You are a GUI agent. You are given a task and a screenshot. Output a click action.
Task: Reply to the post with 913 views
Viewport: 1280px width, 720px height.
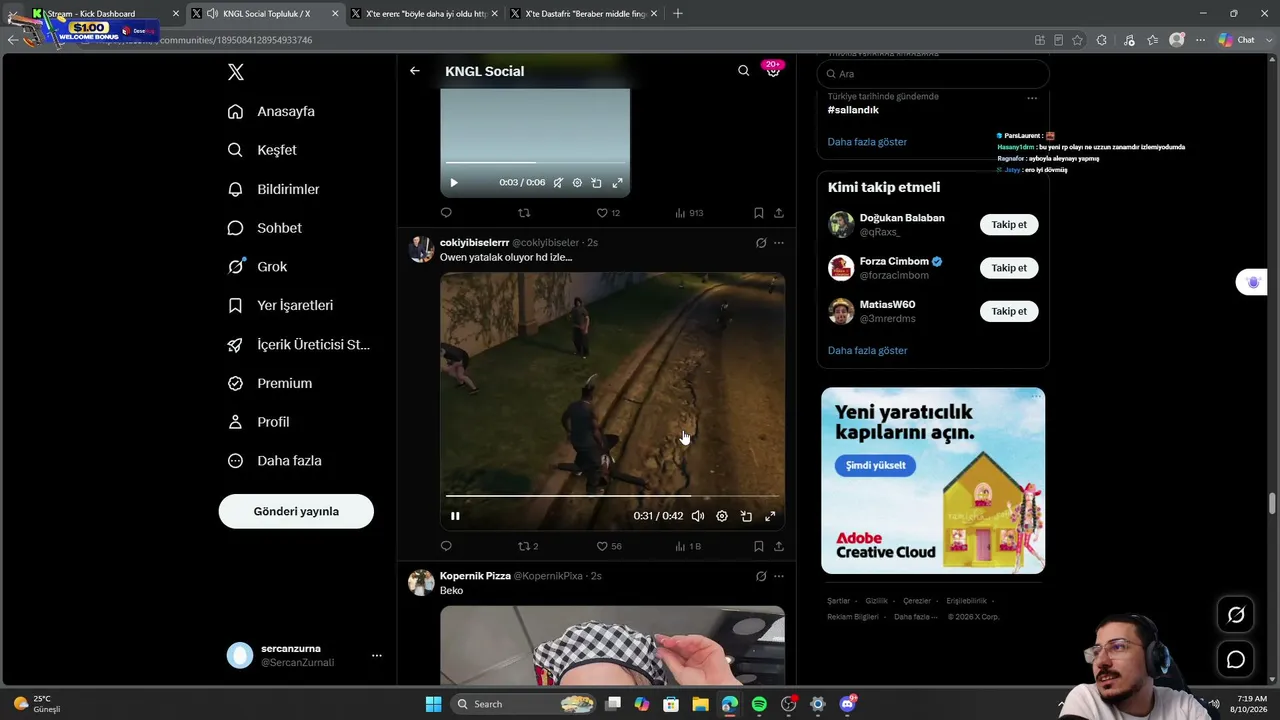click(446, 213)
